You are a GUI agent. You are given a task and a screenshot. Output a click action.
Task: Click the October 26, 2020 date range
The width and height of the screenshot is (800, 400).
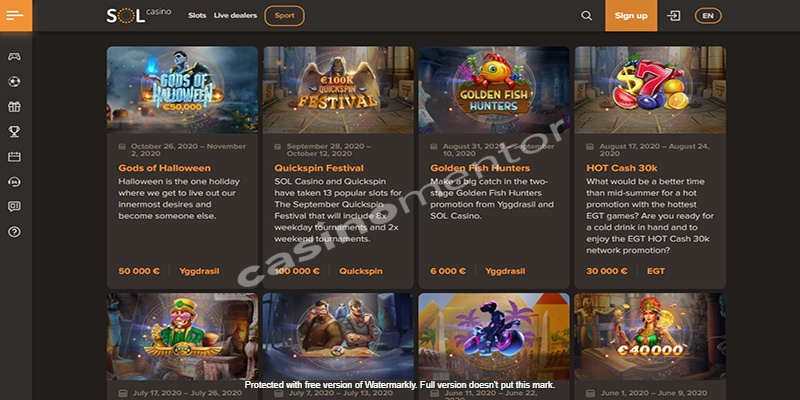point(188,149)
